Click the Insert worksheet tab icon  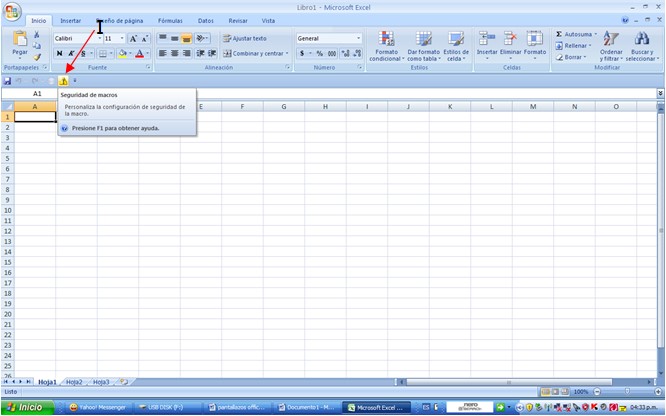coord(124,382)
